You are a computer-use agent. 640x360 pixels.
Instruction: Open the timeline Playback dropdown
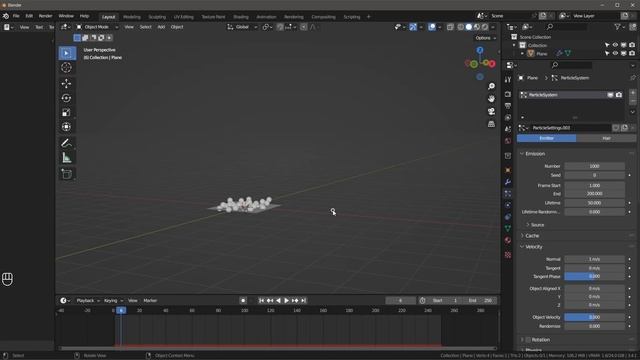(88, 300)
